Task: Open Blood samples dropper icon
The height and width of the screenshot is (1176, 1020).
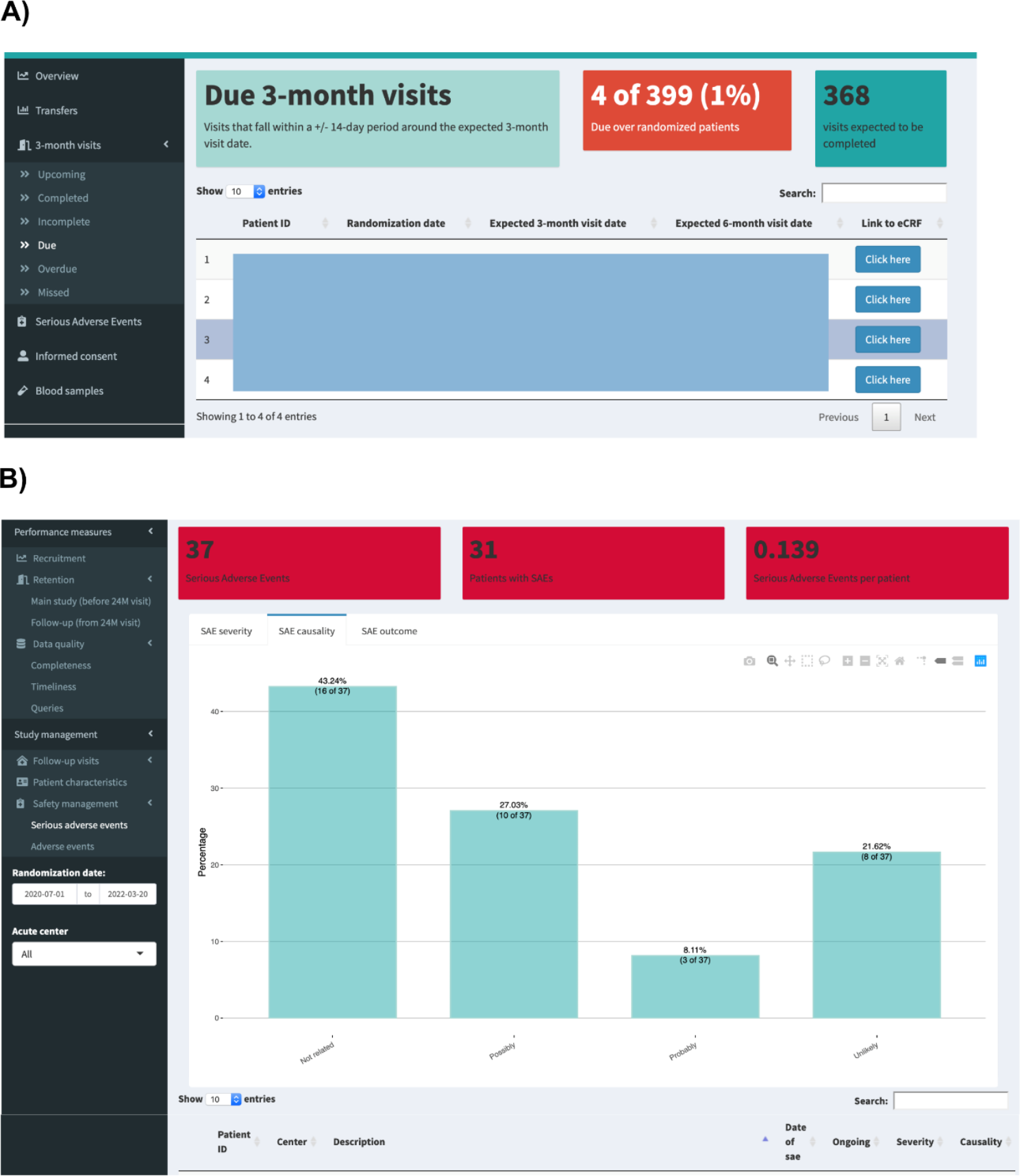Action: pyautogui.click(x=23, y=391)
